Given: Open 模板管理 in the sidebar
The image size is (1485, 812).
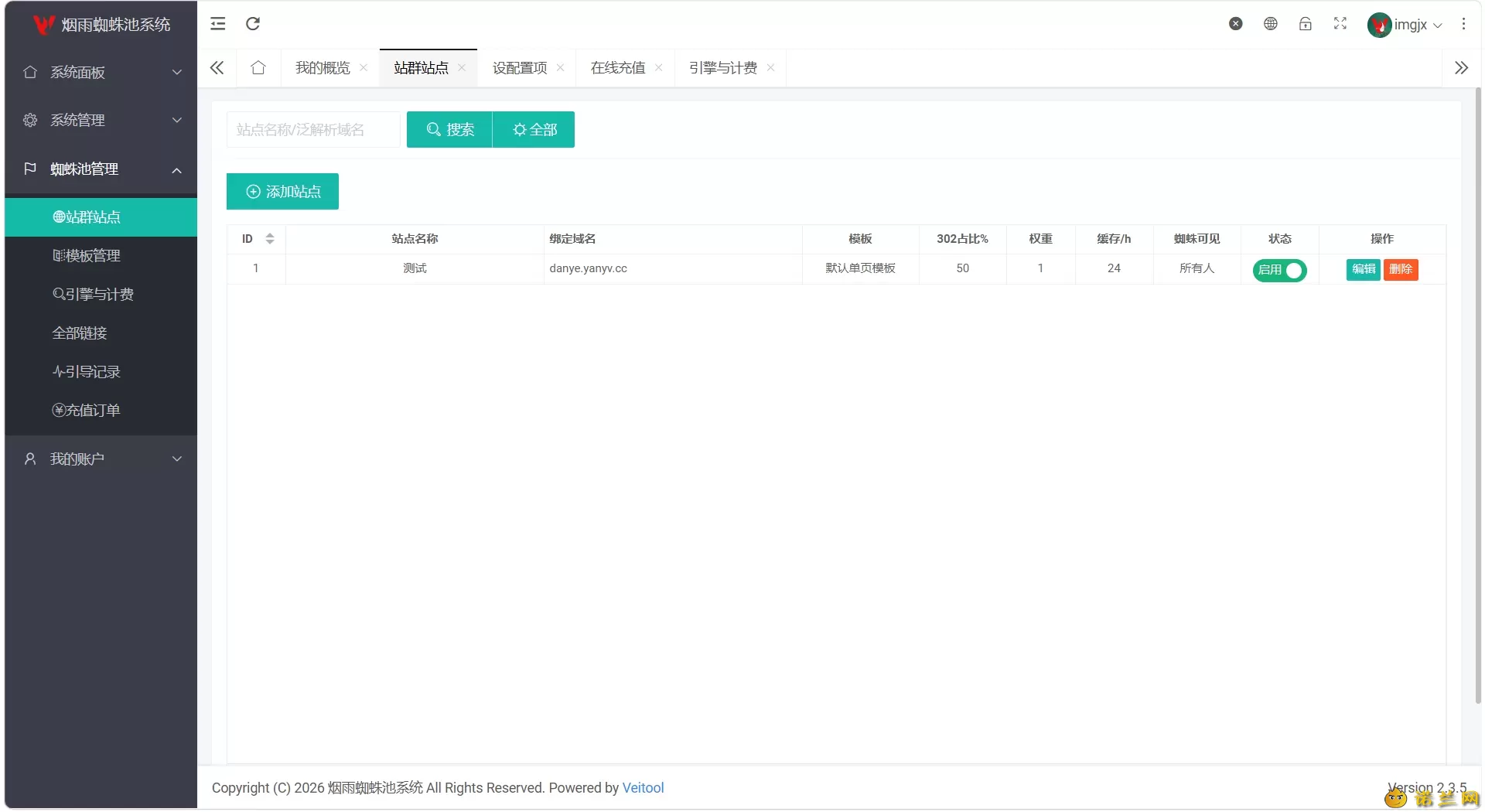Looking at the screenshot, I should [x=101, y=256].
